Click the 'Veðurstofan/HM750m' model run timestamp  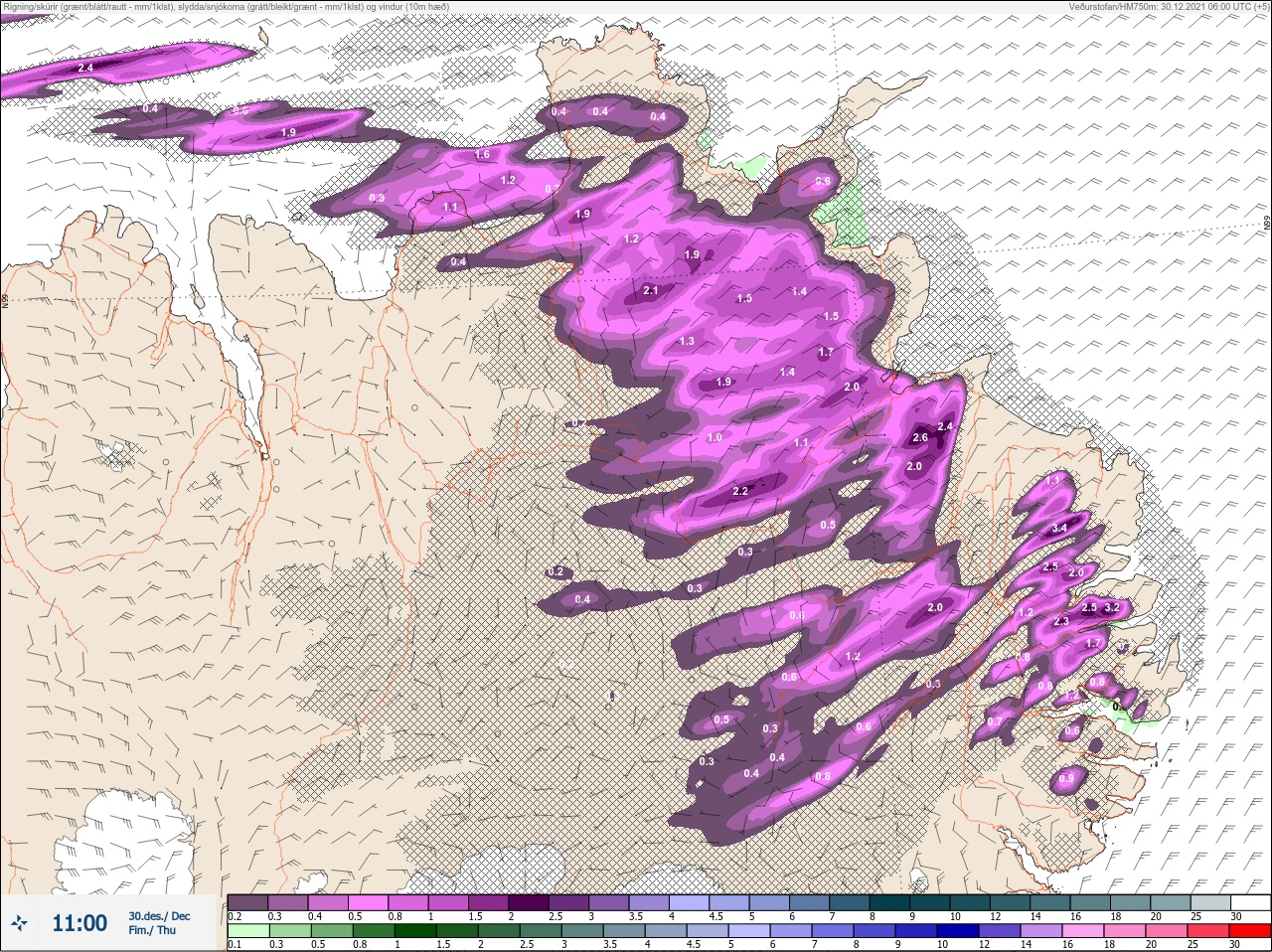[x=1169, y=7]
